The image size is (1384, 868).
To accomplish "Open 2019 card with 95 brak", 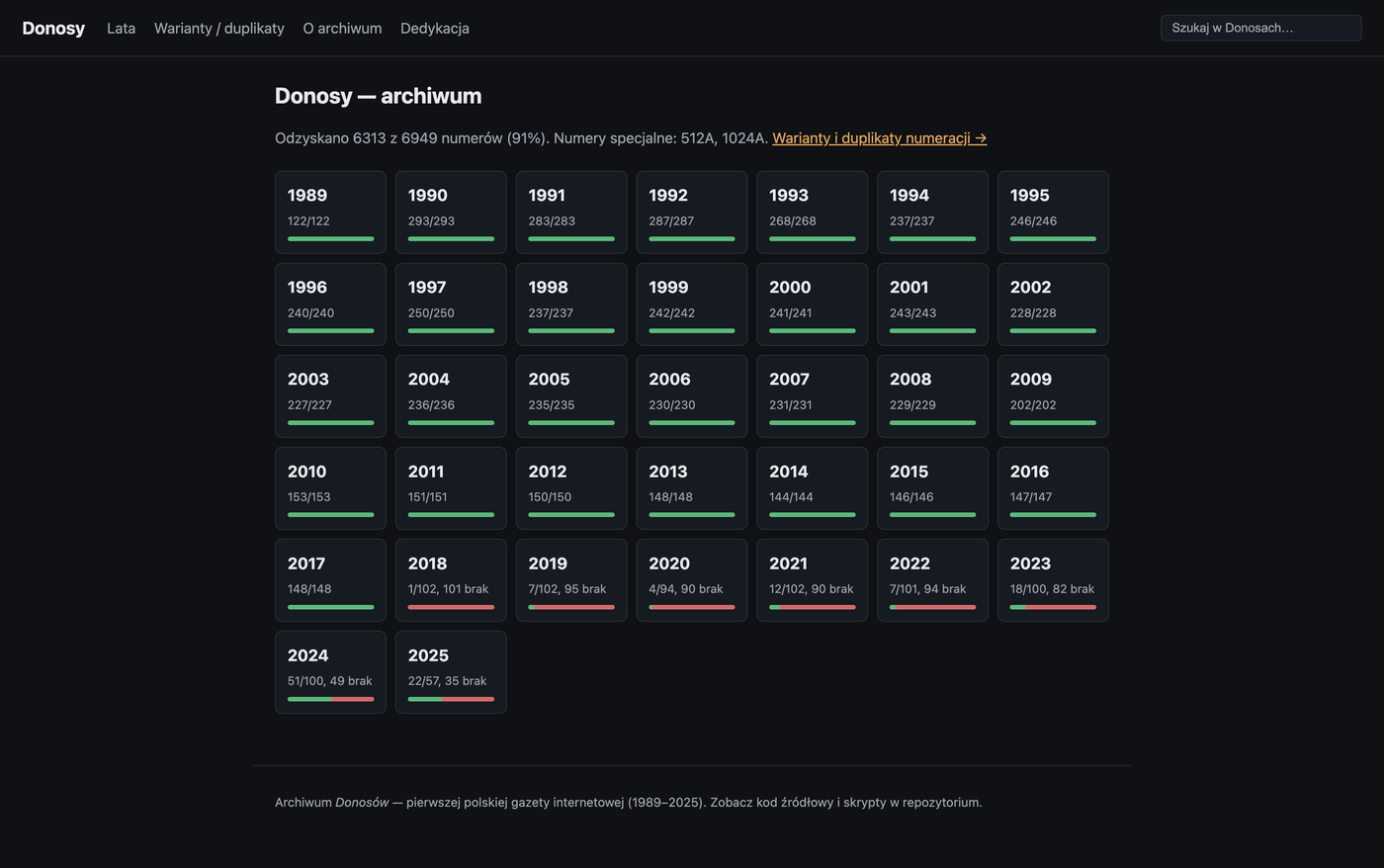I will click(571, 580).
